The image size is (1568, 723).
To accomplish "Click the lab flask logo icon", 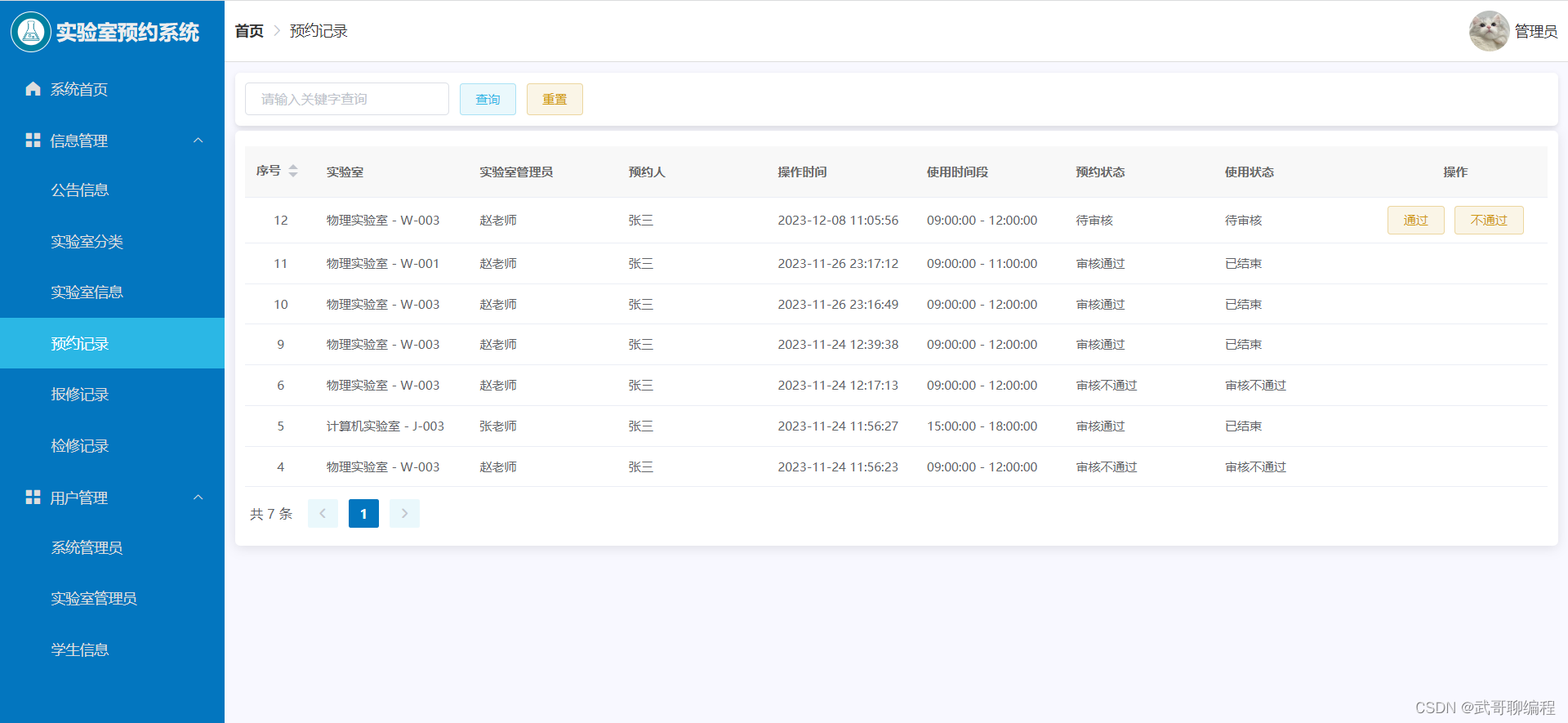I will pos(31,32).
